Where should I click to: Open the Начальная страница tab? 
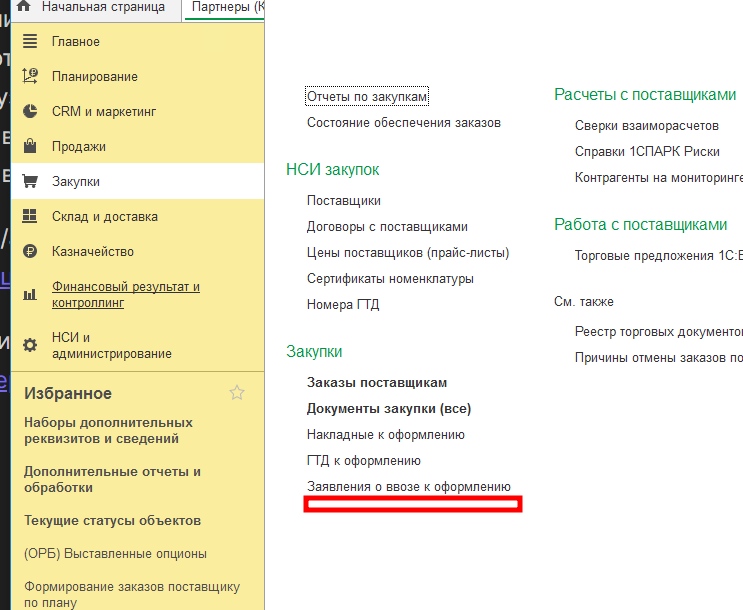click(103, 8)
